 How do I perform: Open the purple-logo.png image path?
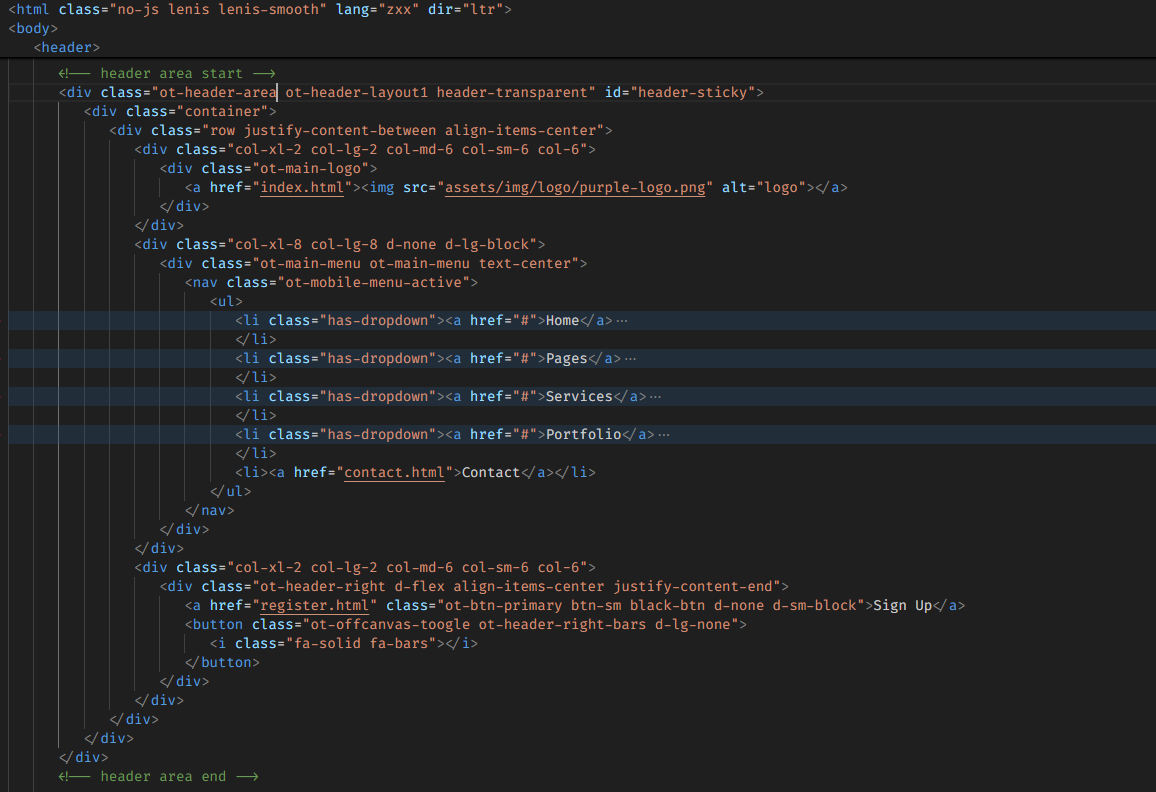pyautogui.click(x=578, y=188)
